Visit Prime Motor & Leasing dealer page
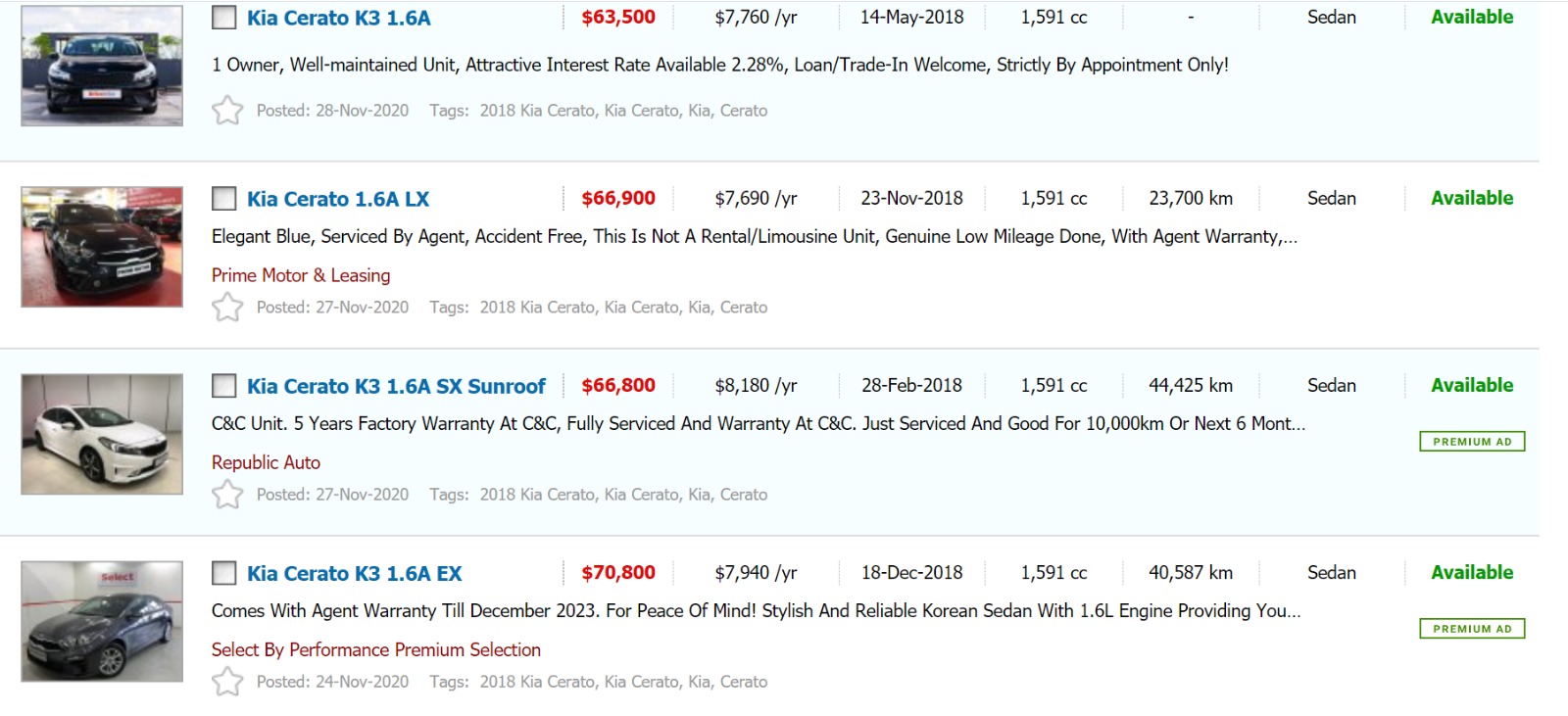Screen dimensions: 1568x716 [x=301, y=275]
